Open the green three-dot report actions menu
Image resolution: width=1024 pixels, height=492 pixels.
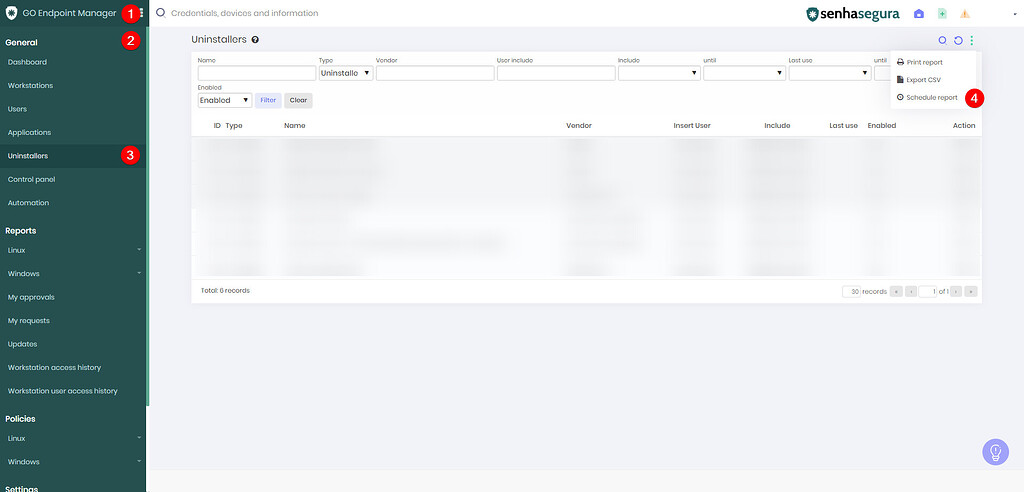click(972, 40)
